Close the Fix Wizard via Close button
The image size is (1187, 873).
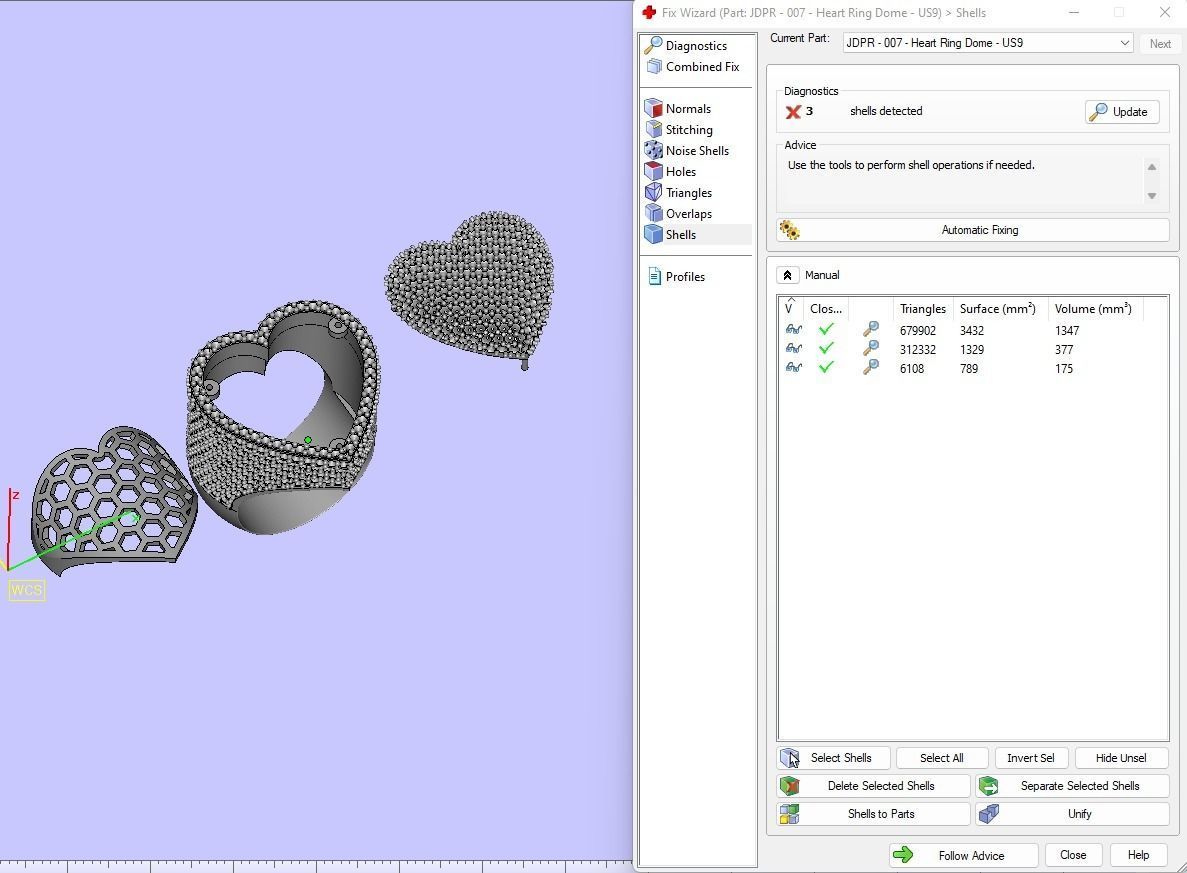(1073, 856)
